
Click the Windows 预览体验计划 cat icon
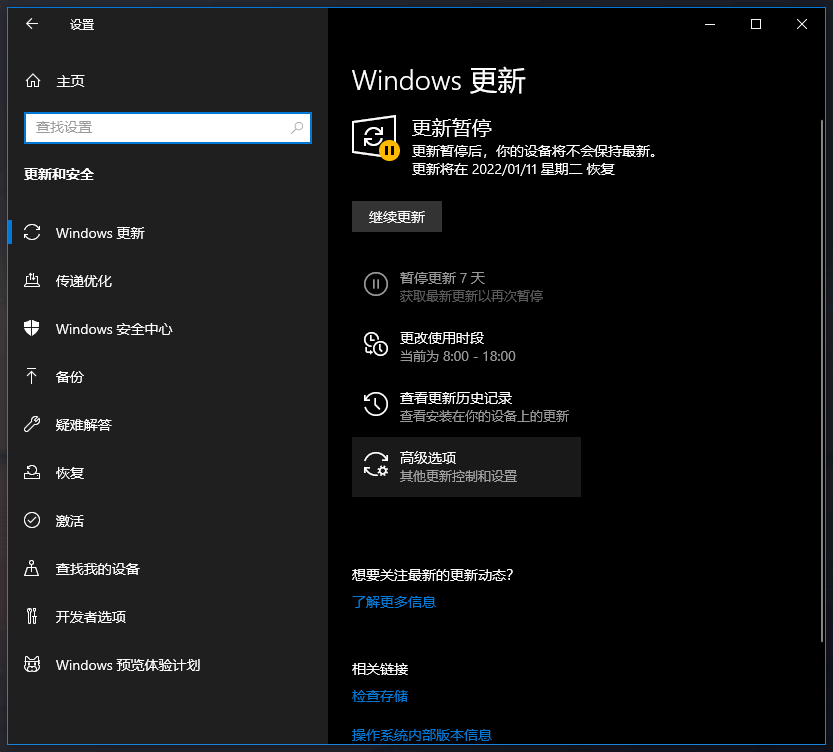[x=32, y=664]
